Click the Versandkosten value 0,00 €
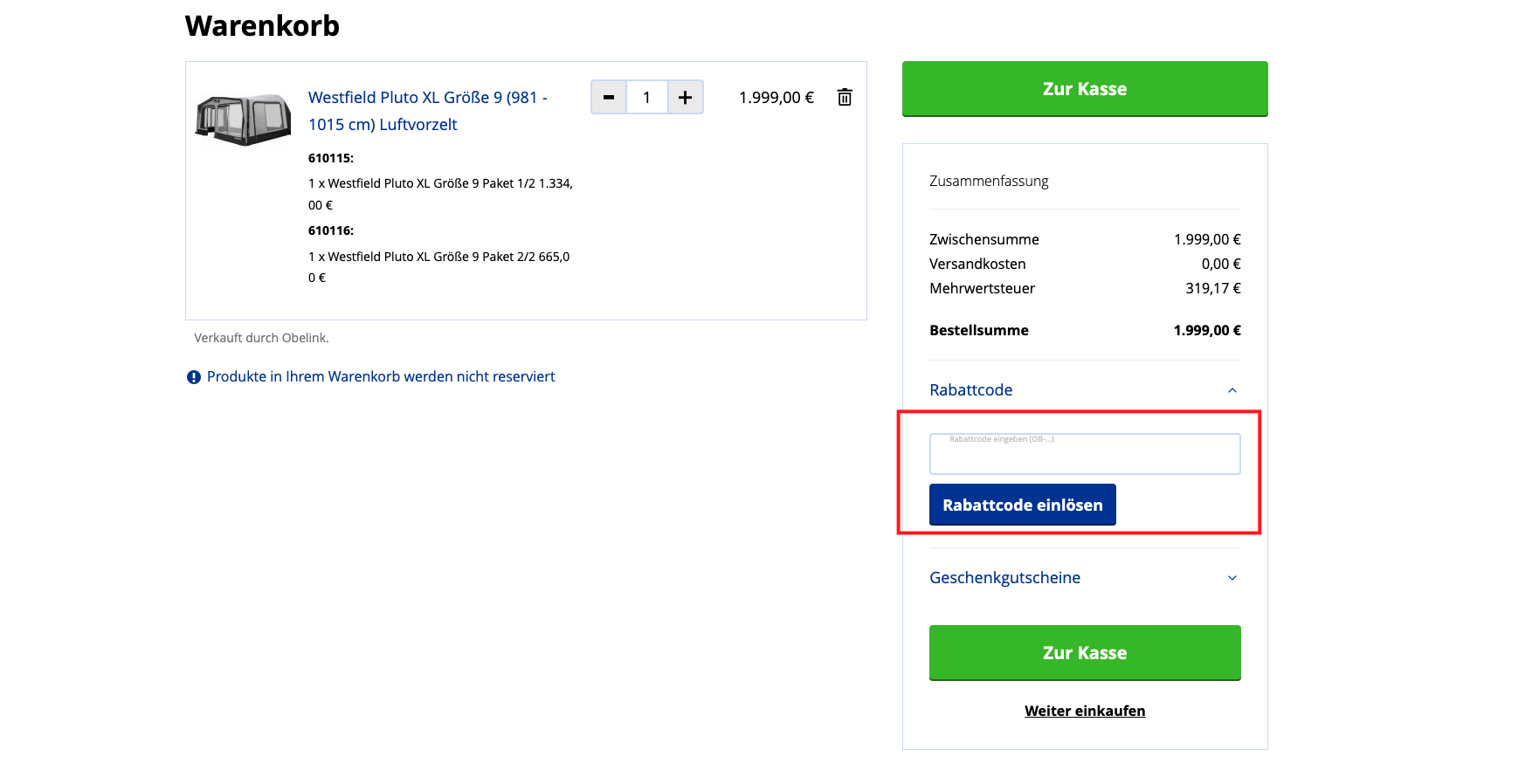This screenshot has width=1539, height=784. 1221,264
